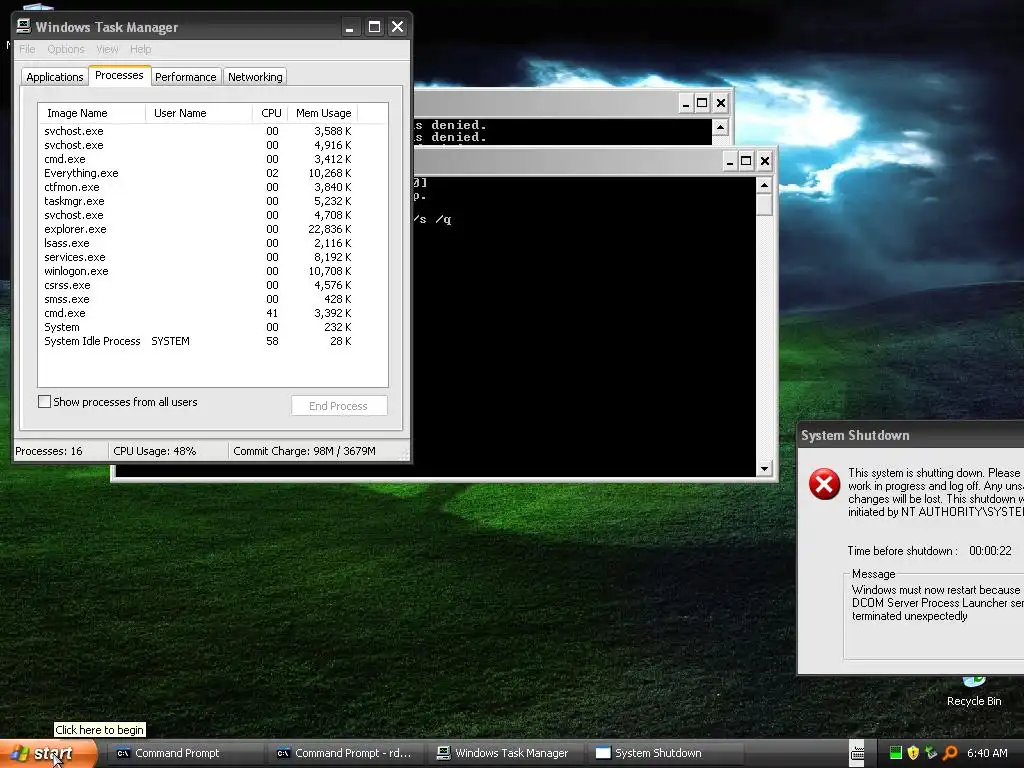The image size is (1024, 768).
Task: Click the keyboard language bar icon
Action: 857,754
